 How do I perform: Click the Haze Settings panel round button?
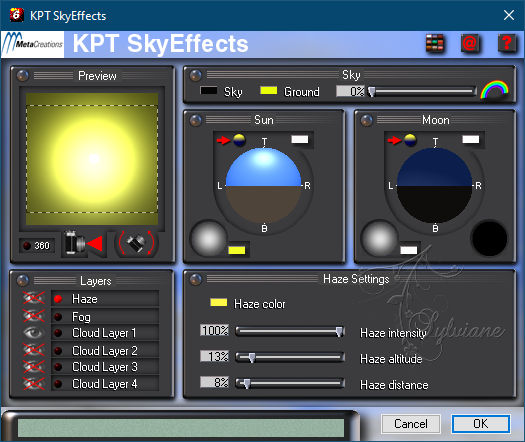point(196,279)
